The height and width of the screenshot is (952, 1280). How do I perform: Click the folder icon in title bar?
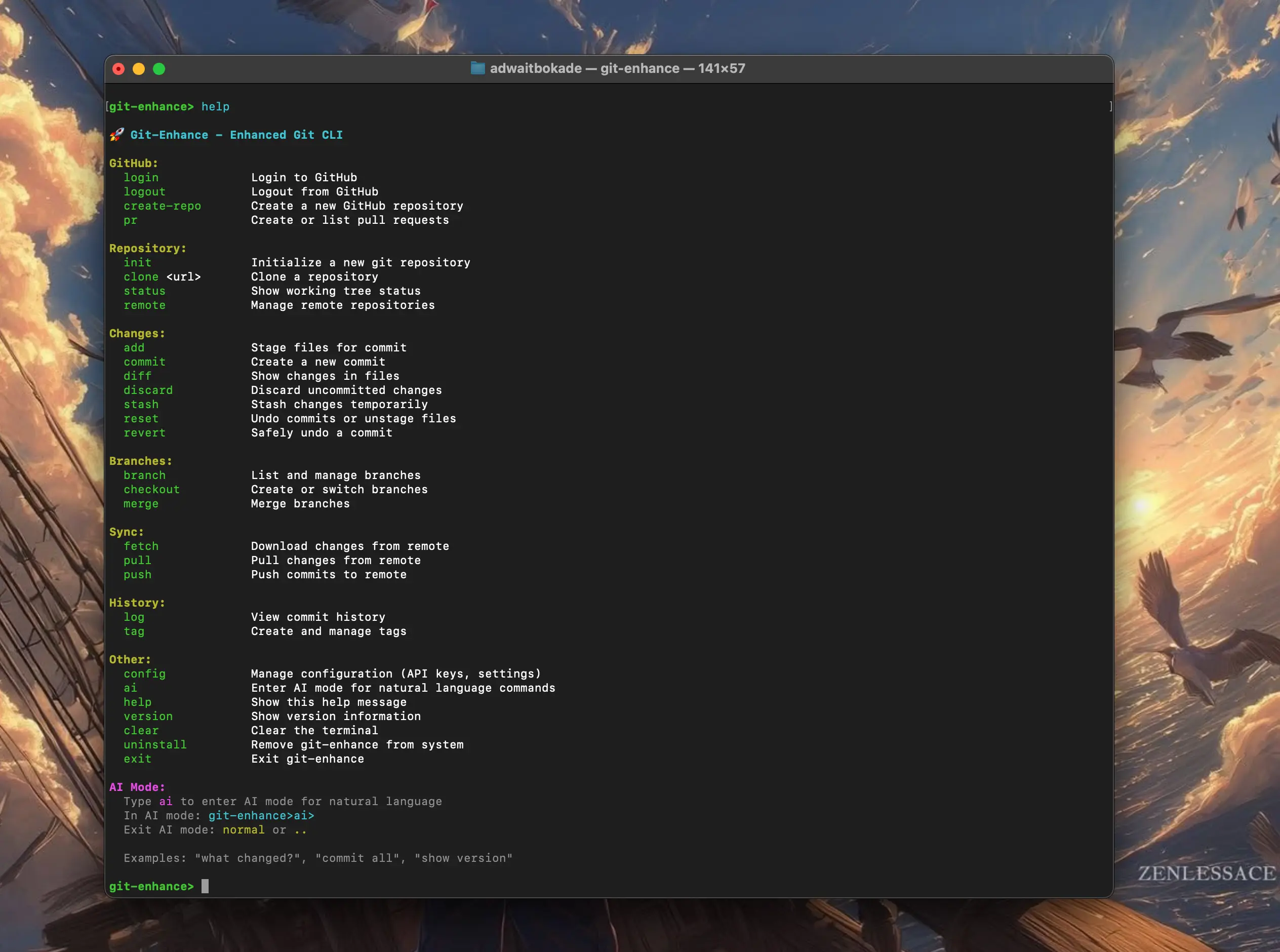[477, 68]
